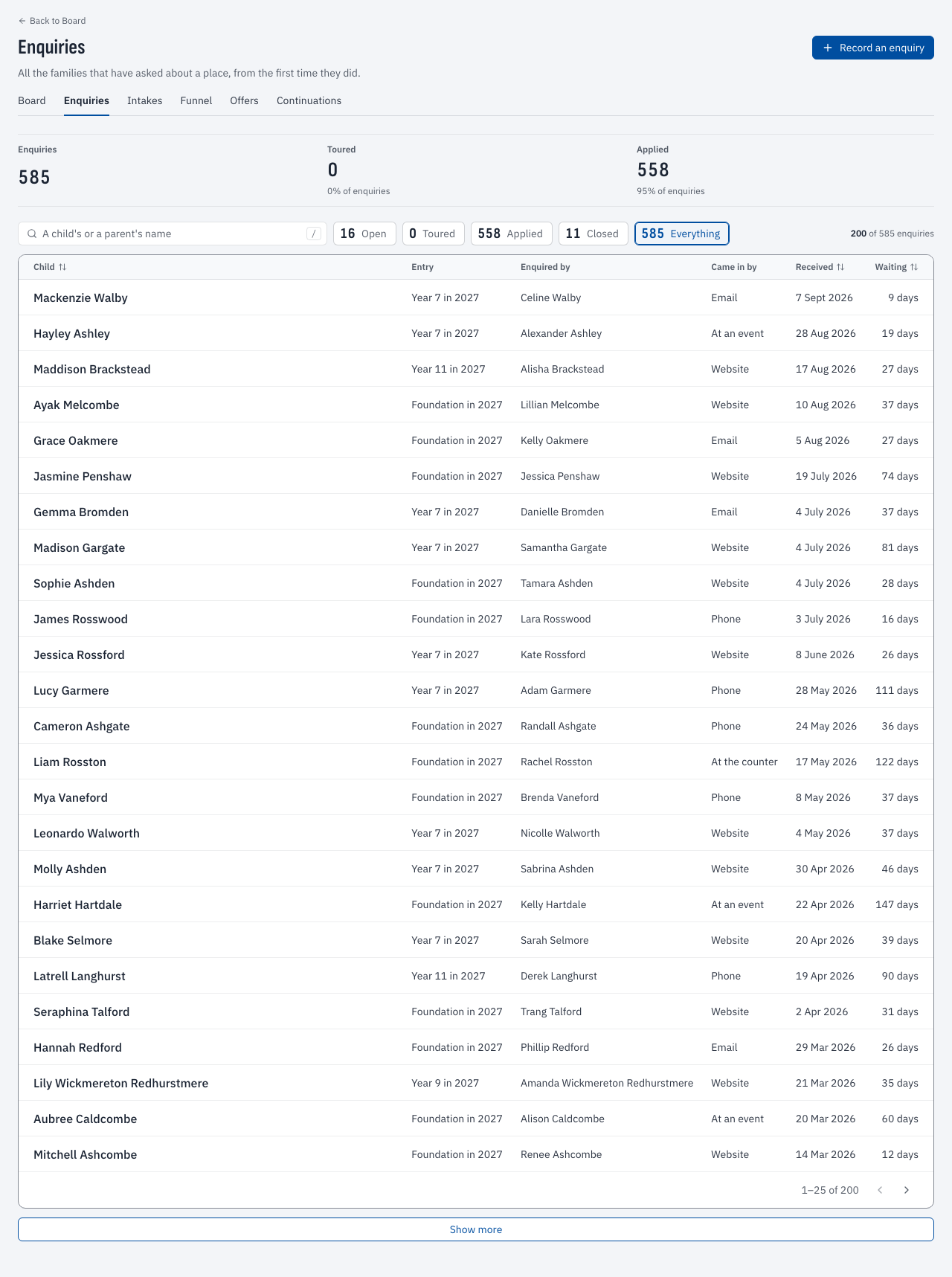Click the magnifier icon in the search box
The image size is (952, 1277).
[32, 234]
